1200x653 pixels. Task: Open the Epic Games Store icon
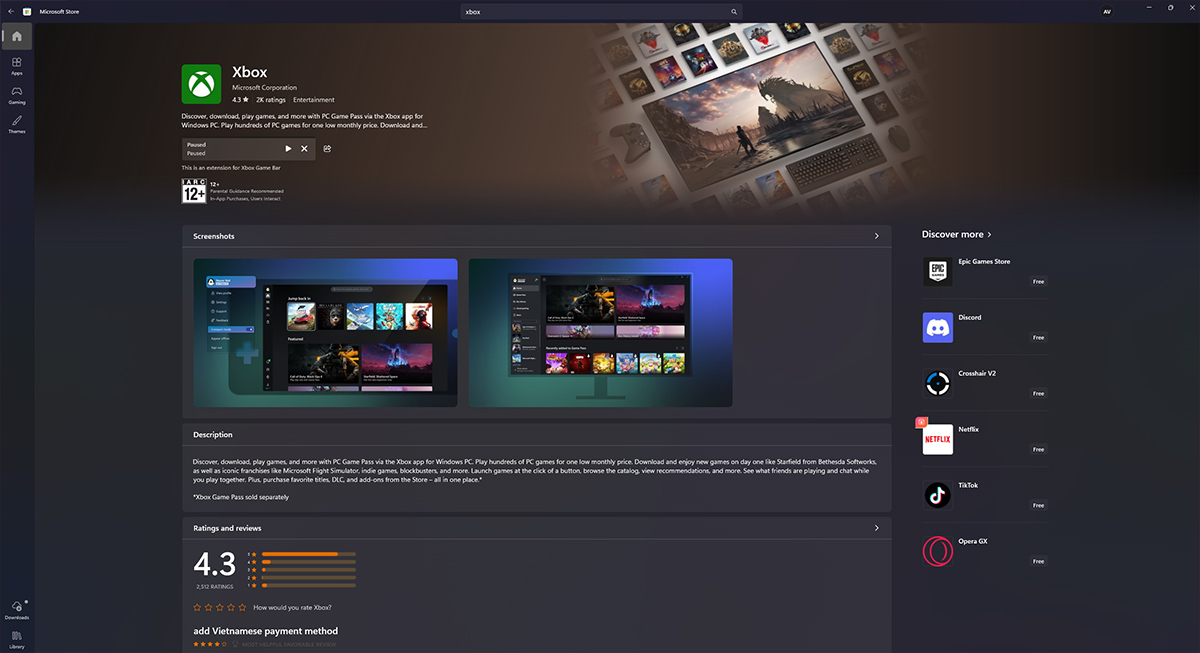tap(937, 271)
